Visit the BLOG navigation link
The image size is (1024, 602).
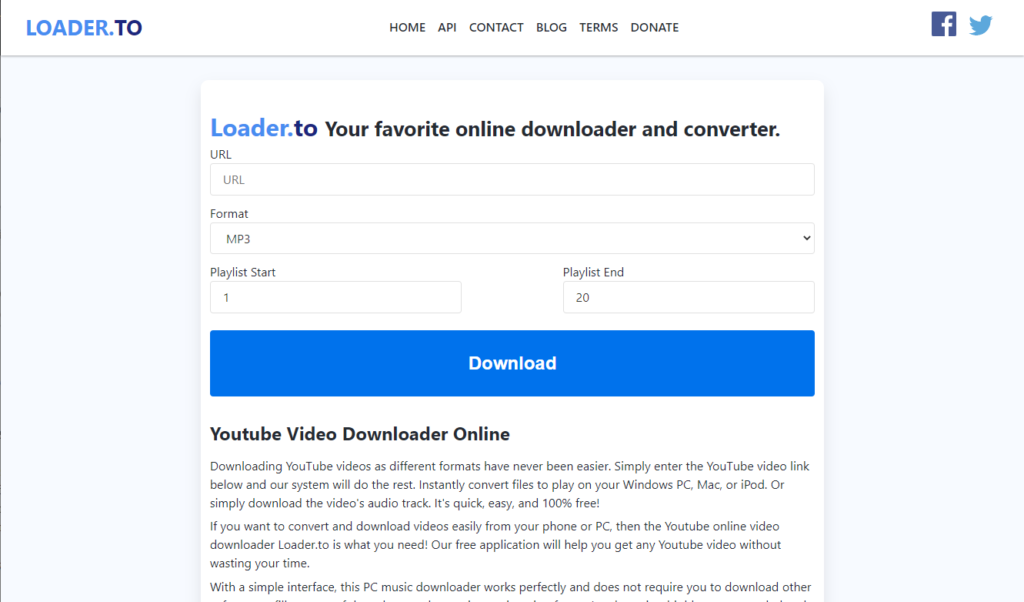551,28
